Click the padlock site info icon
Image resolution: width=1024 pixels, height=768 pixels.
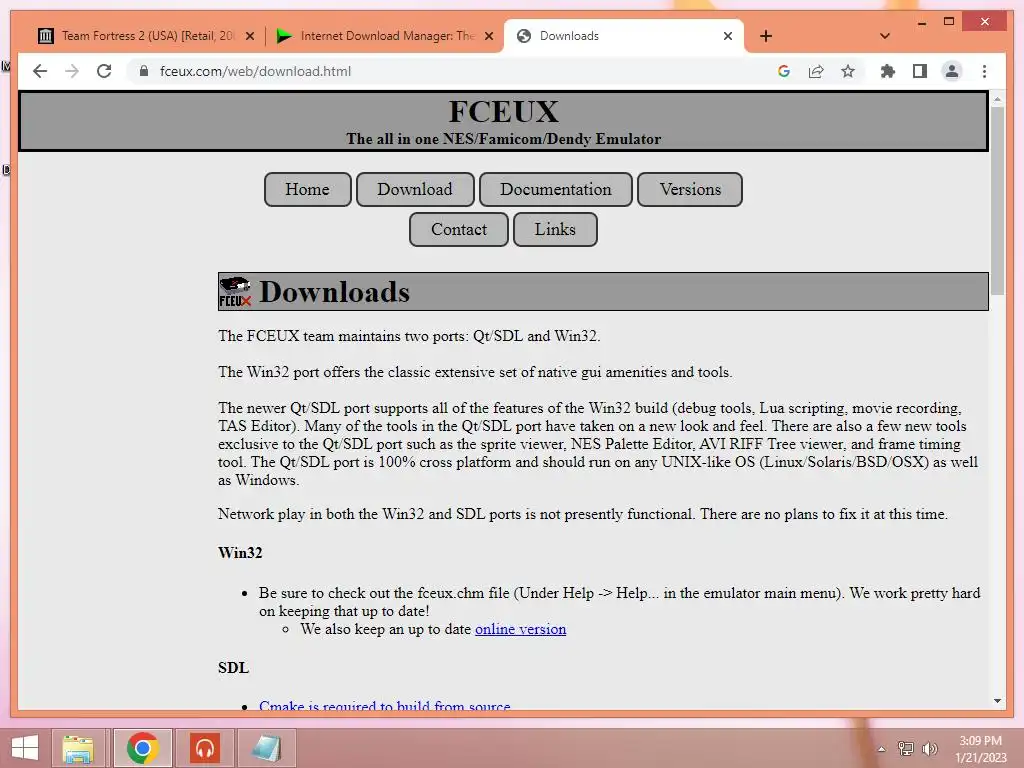point(144,71)
